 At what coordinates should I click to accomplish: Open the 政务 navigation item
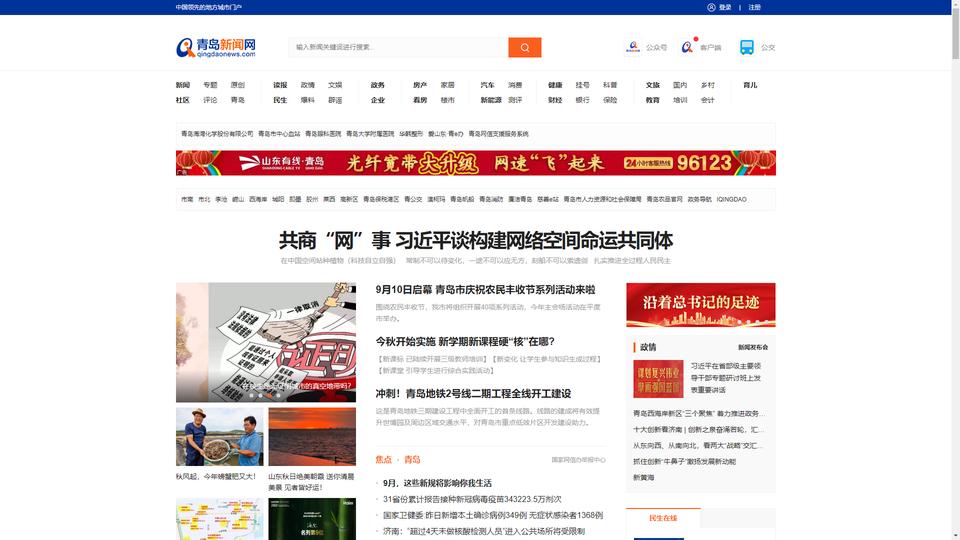[377, 85]
